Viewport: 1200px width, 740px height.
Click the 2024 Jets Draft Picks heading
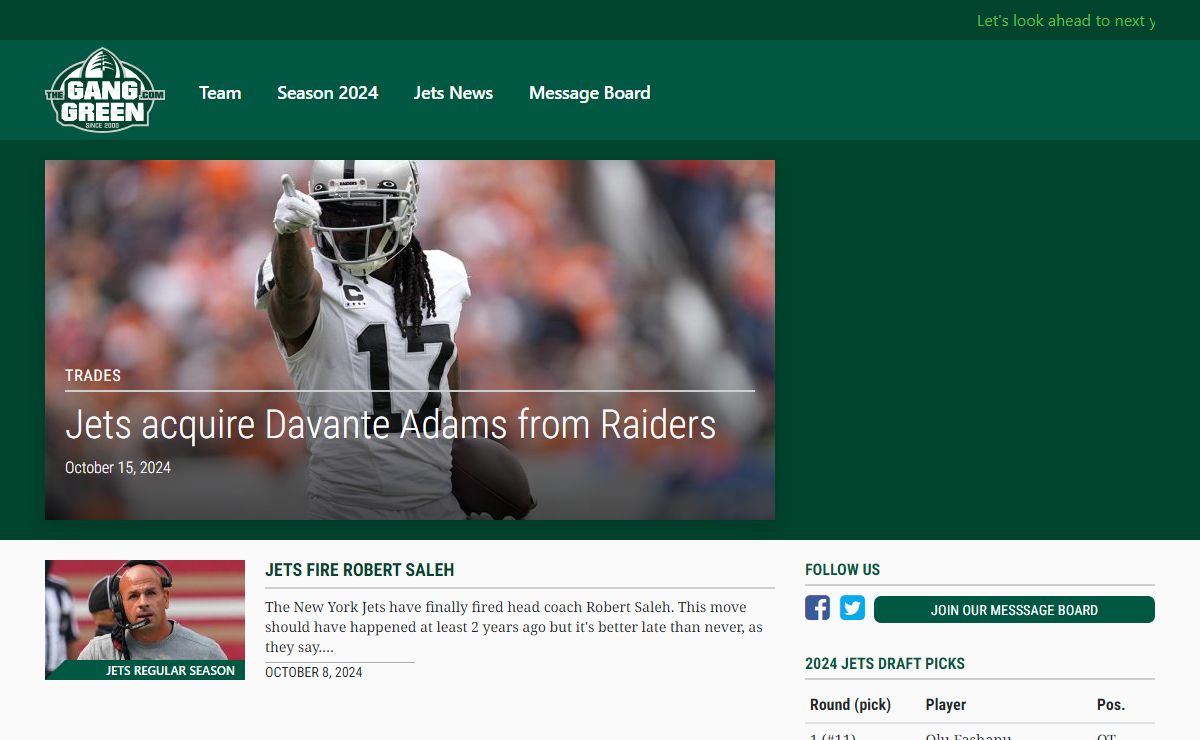[885, 664]
